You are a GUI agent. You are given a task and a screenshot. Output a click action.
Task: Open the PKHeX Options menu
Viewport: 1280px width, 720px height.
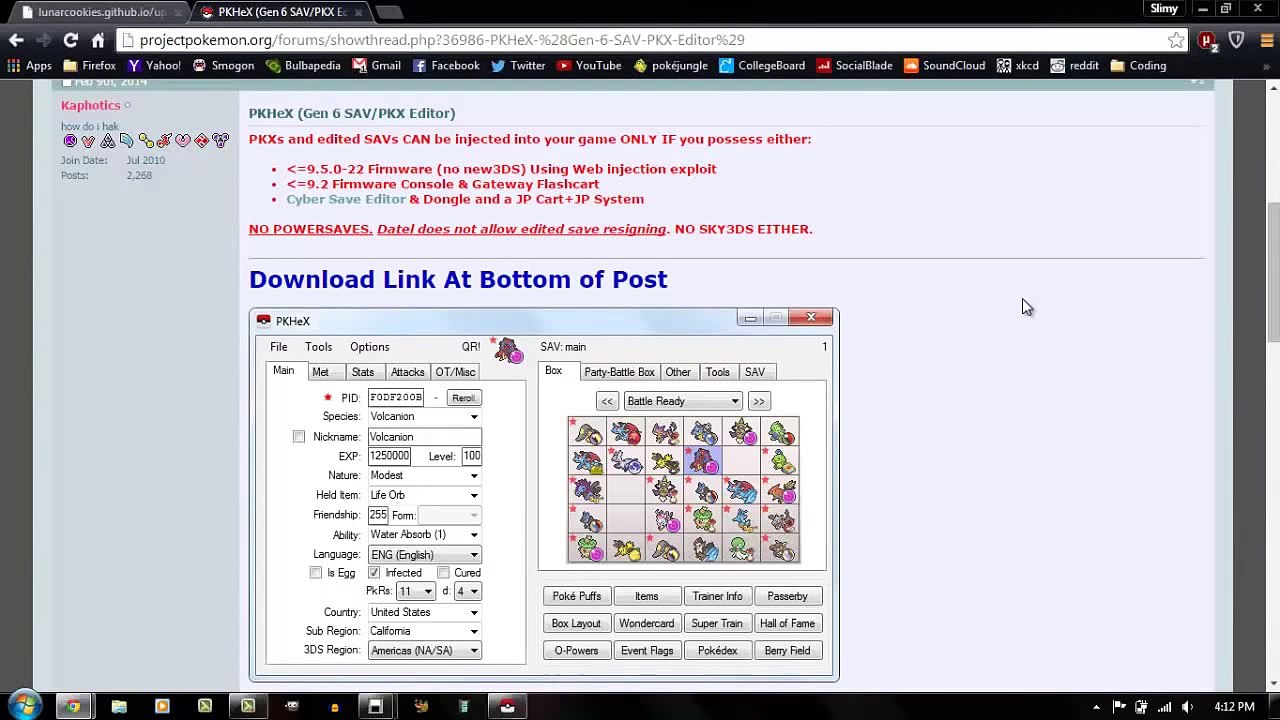click(x=370, y=347)
